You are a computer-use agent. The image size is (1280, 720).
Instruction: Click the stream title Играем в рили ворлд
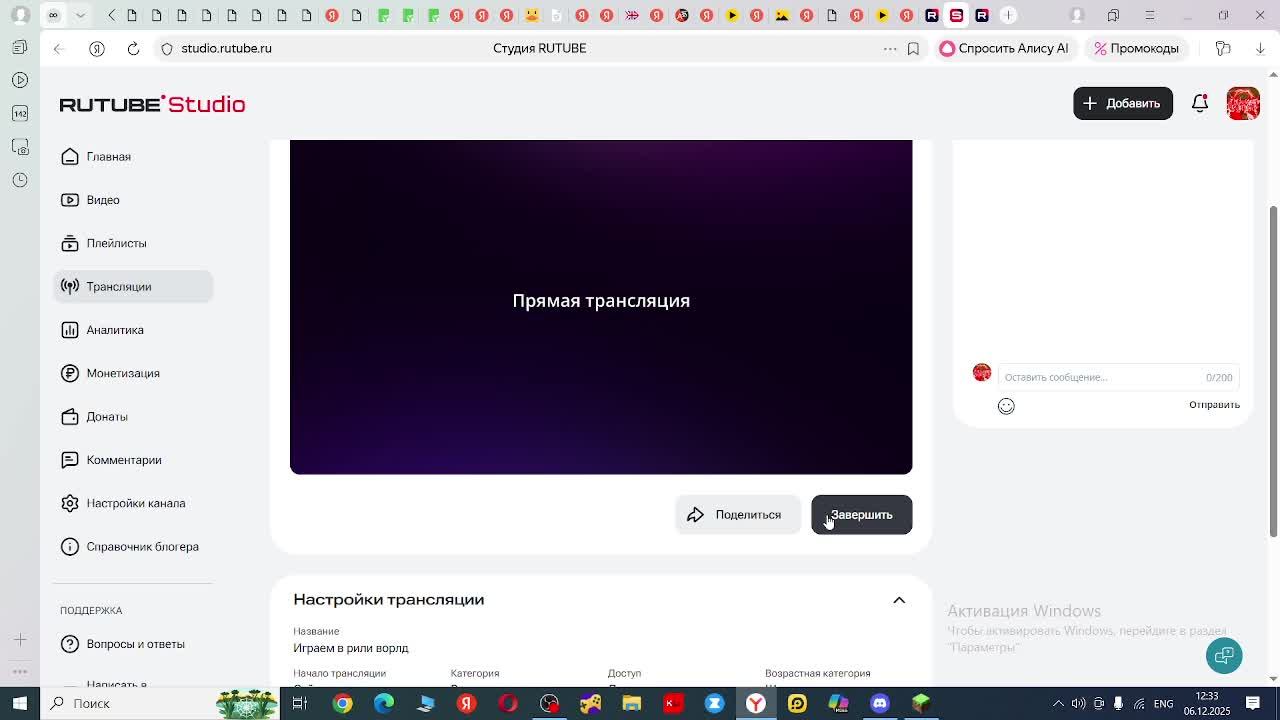tap(351, 648)
